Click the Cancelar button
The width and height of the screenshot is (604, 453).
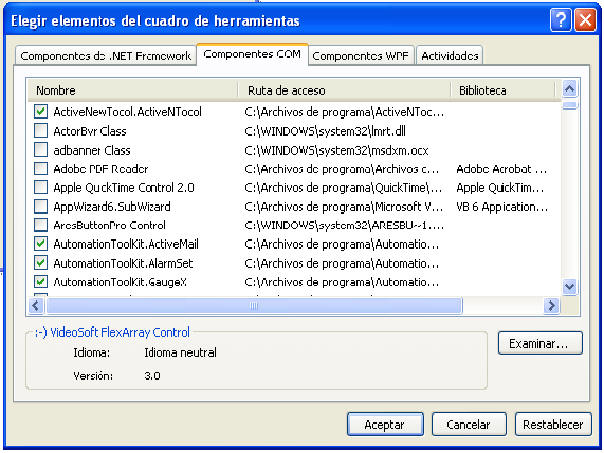click(468, 424)
